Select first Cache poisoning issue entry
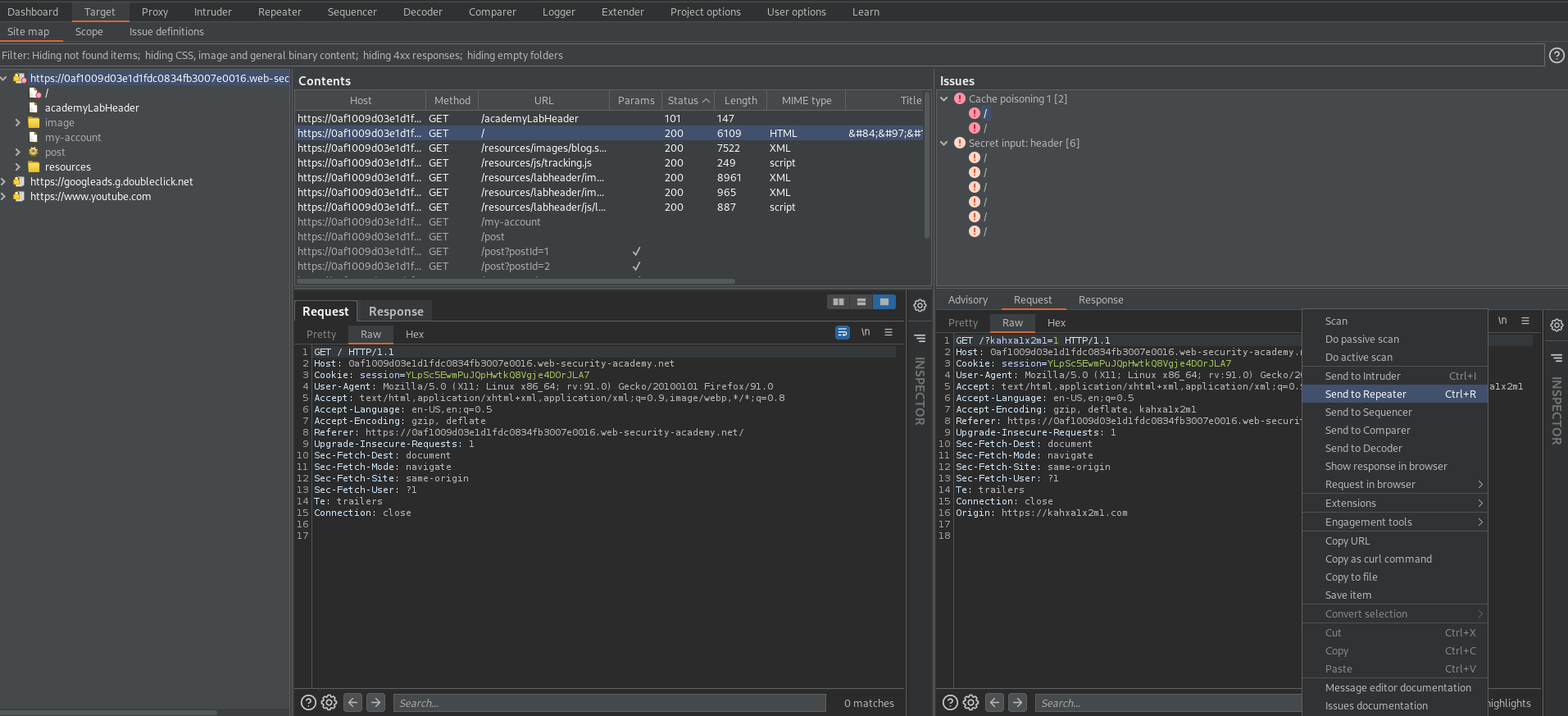This screenshot has width=1568, height=716. (979, 113)
